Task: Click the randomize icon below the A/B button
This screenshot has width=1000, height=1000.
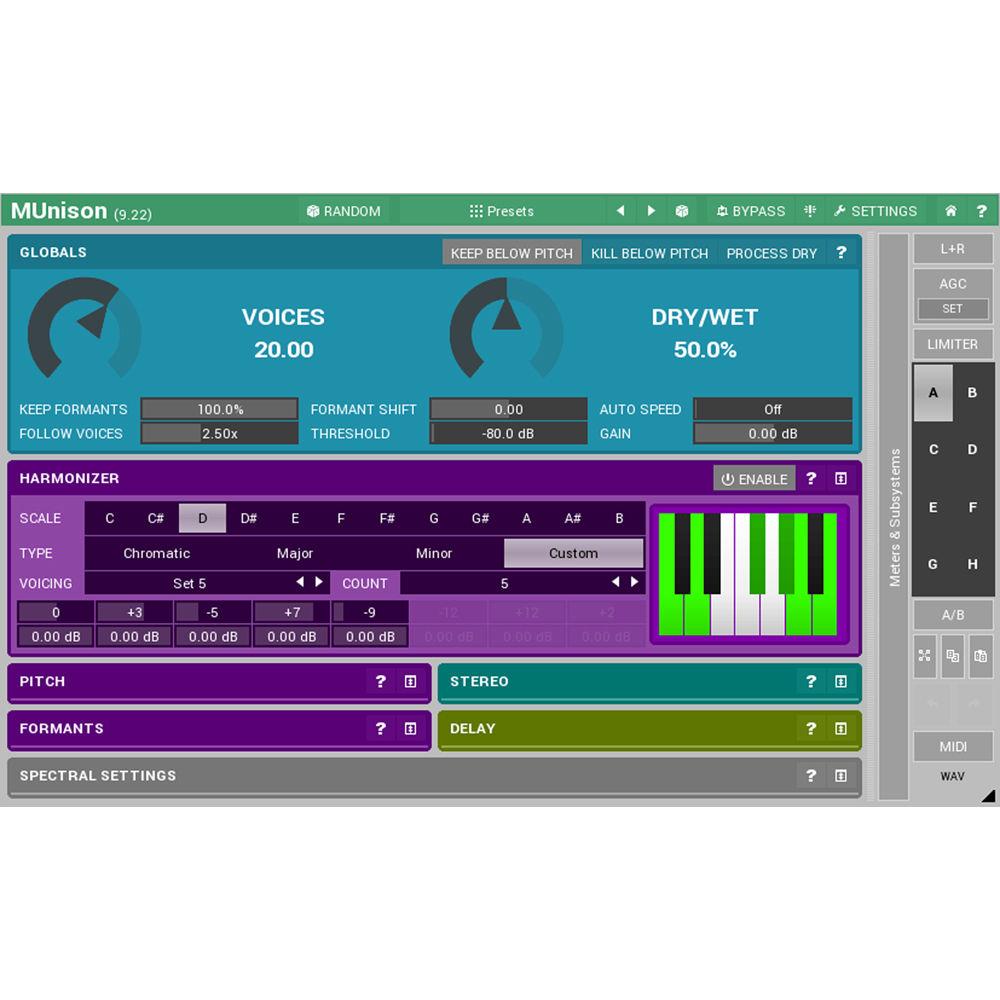Action: click(x=924, y=656)
